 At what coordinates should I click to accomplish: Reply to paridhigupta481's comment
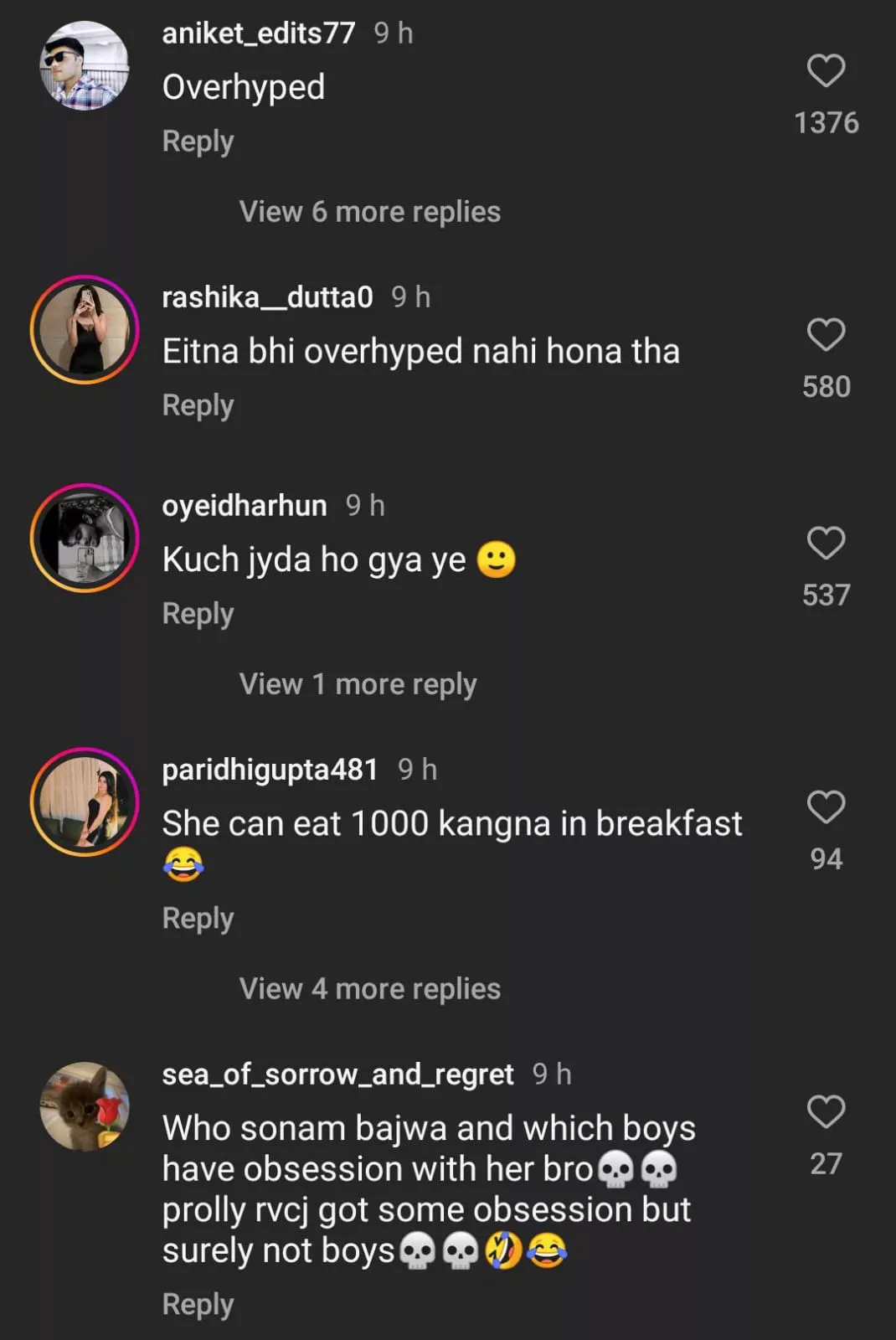(198, 919)
